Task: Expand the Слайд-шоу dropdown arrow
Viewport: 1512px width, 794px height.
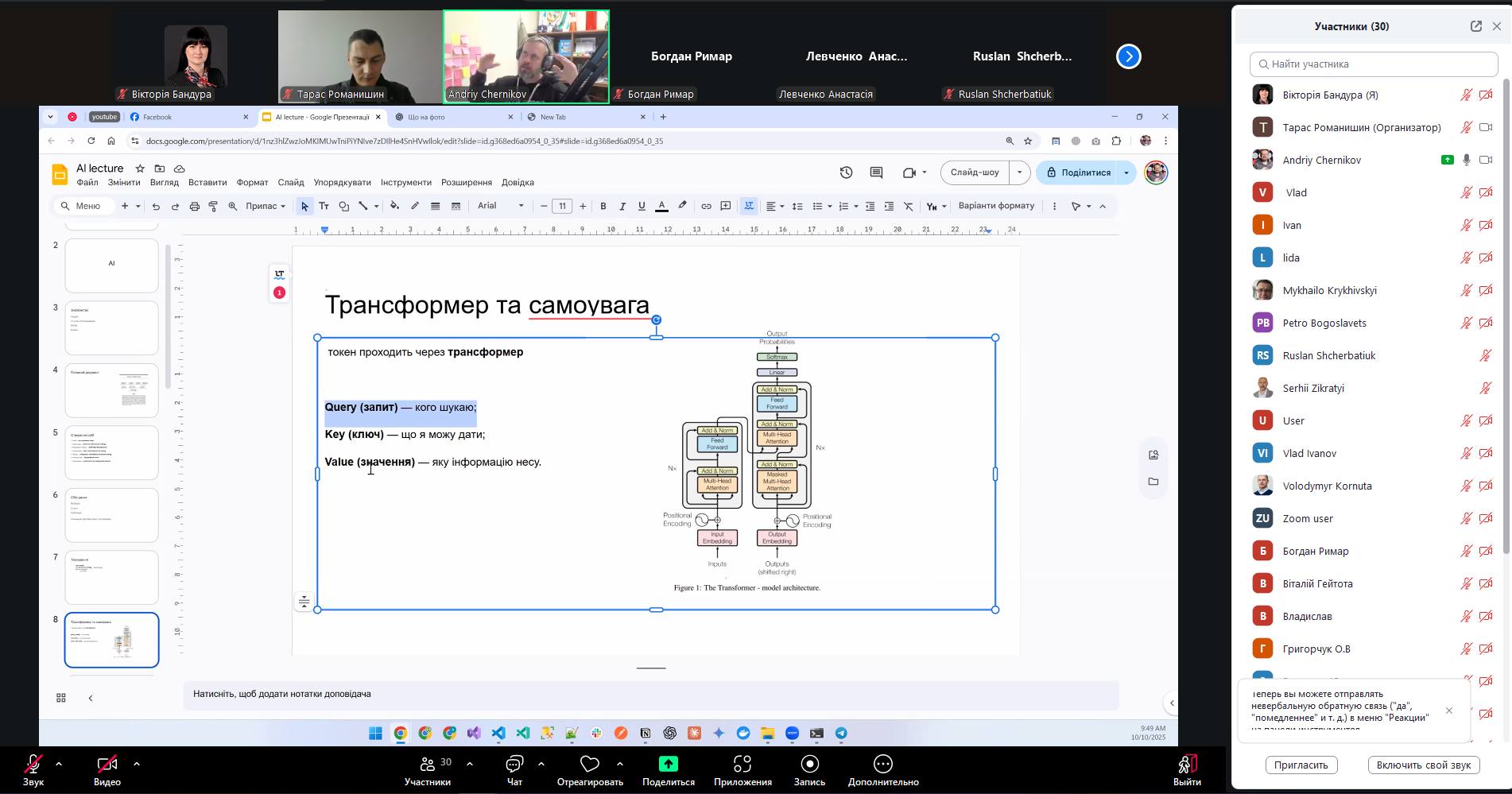Action: pos(1019,172)
